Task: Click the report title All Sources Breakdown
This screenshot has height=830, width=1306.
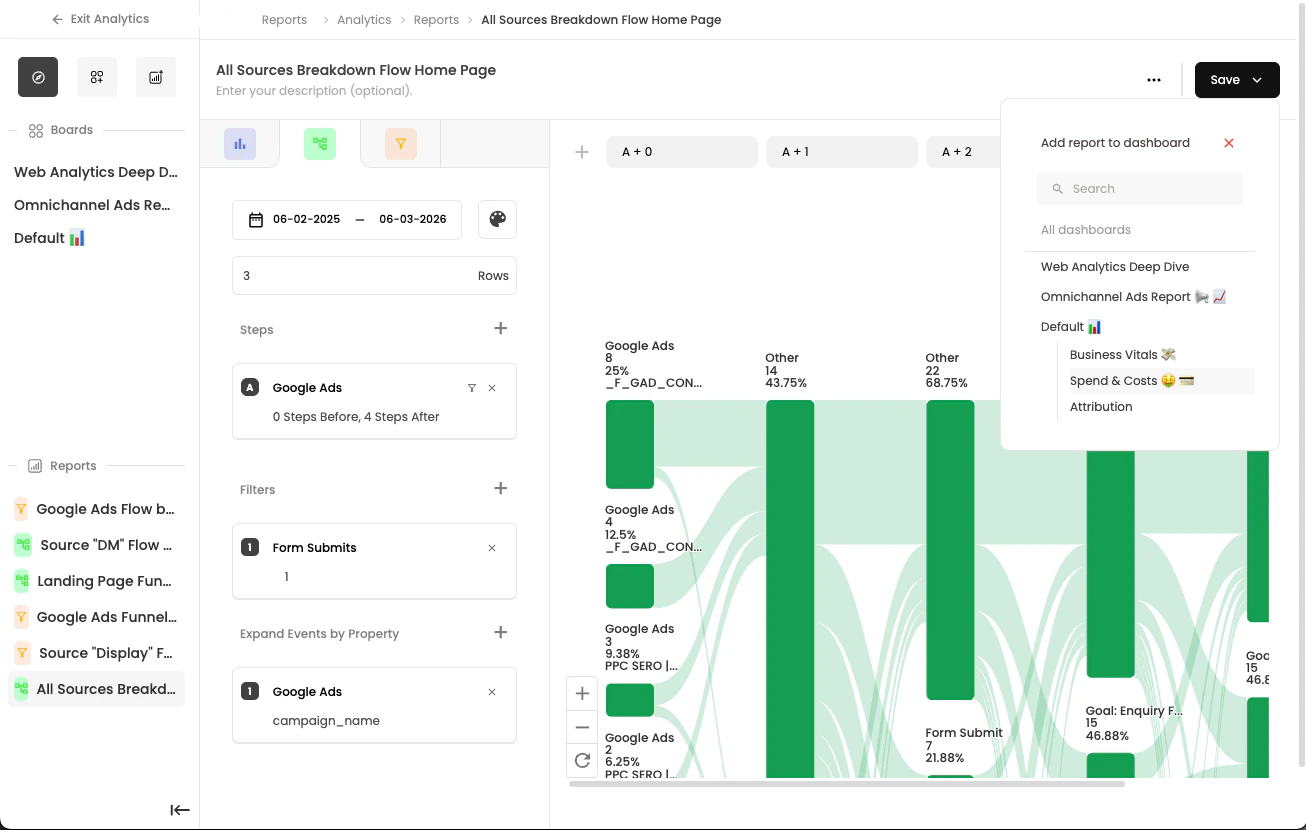Action: pos(356,70)
